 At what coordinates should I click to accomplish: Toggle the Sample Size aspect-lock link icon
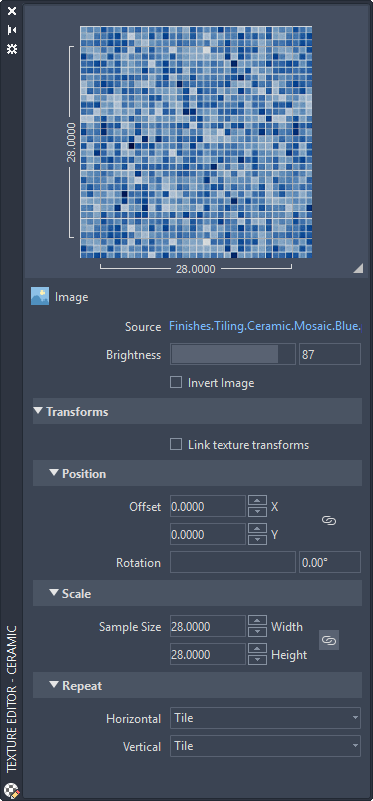(x=329, y=641)
